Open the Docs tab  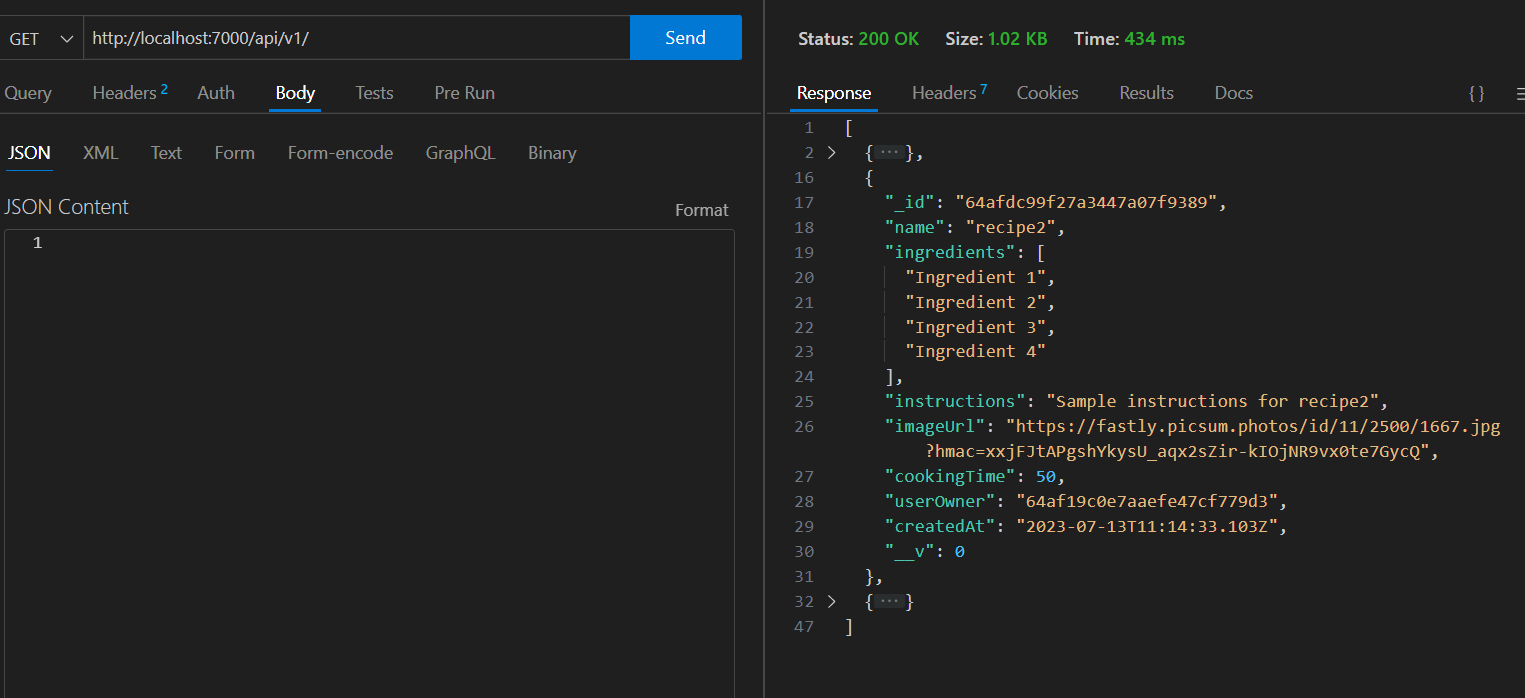pos(1233,93)
